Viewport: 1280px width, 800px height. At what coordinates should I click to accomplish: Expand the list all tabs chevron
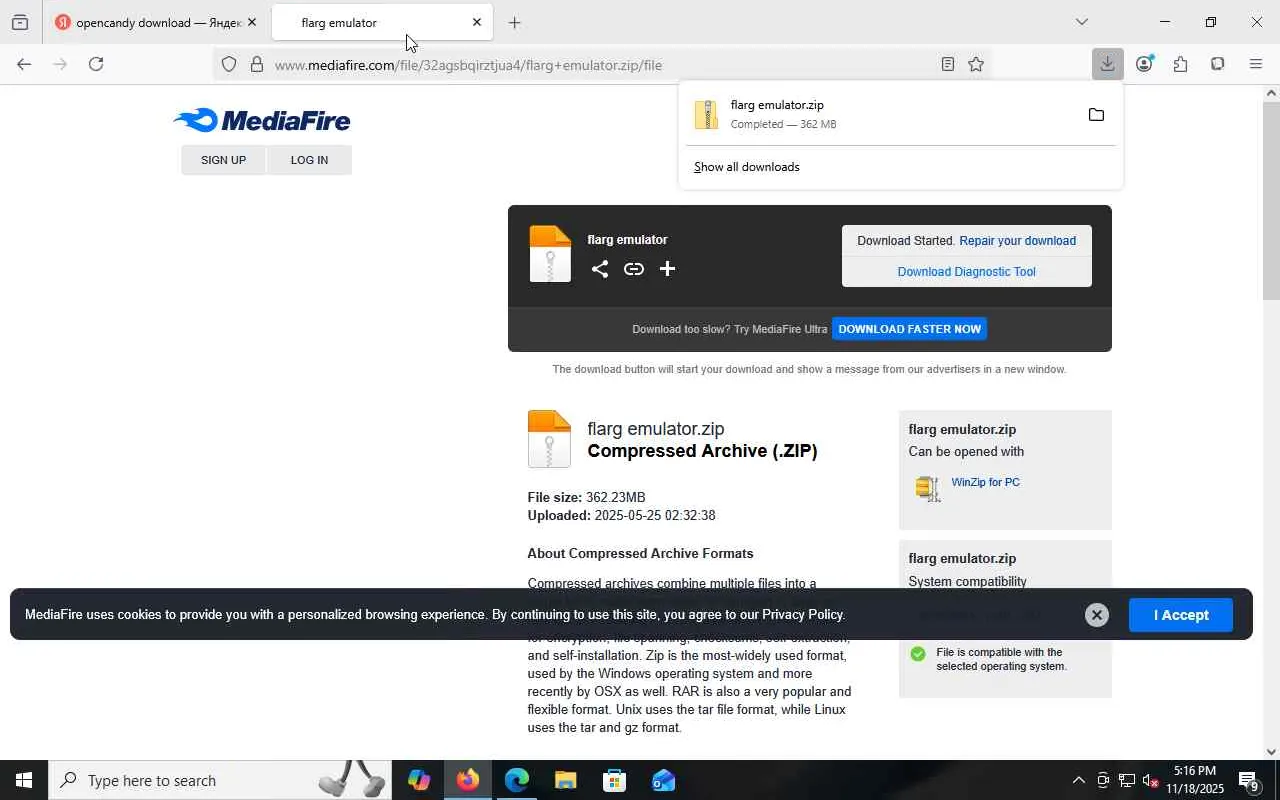point(1081,22)
